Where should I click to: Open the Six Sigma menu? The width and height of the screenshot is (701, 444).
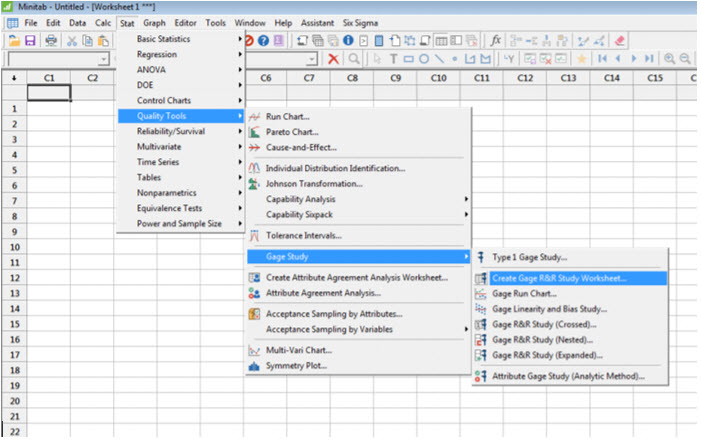click(360, 23)
